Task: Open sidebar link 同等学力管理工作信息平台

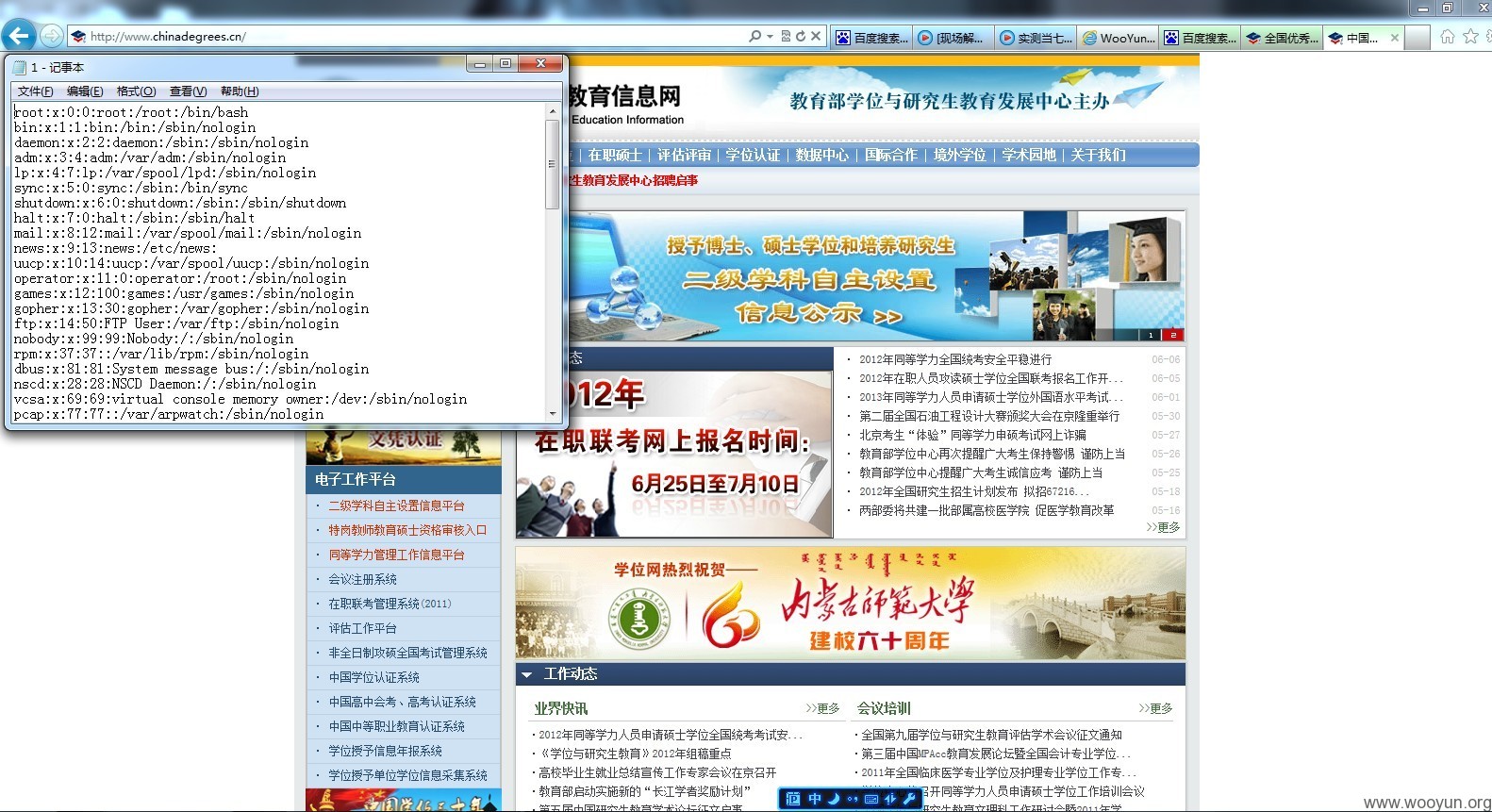Action: click(x=396, y=555)
